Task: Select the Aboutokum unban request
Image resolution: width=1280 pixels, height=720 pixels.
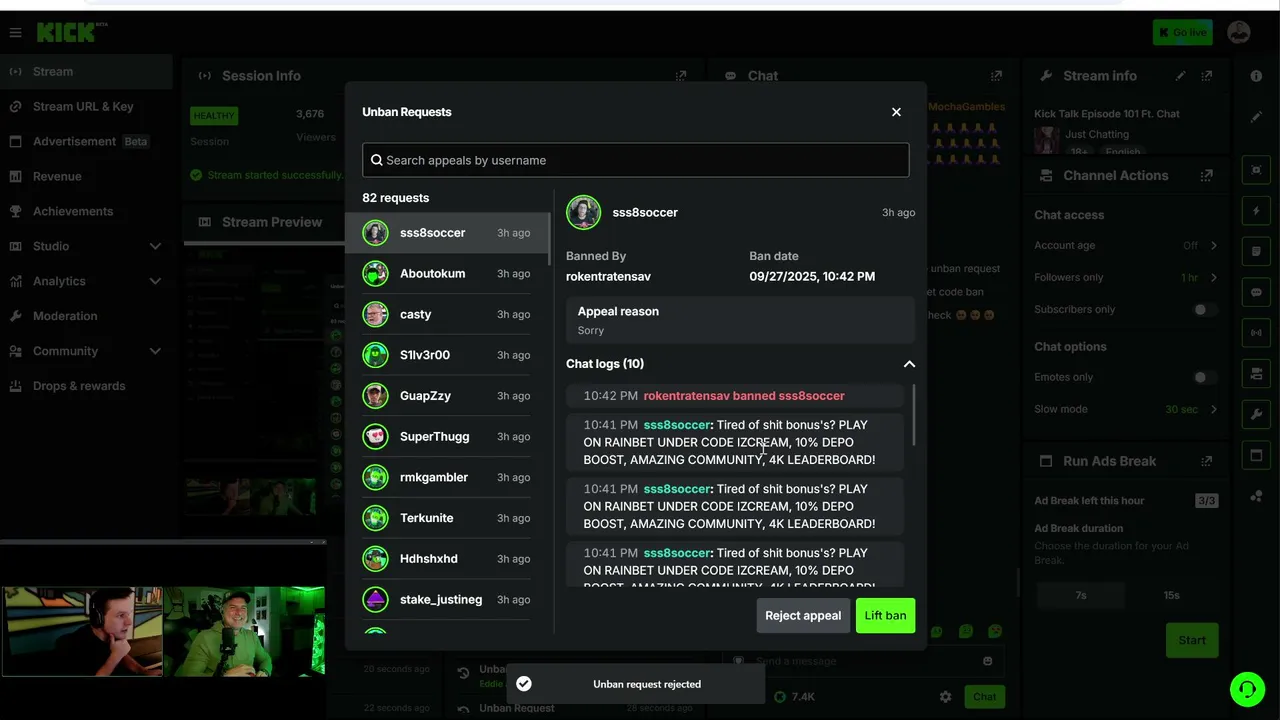Action: [x=447, y=274]
